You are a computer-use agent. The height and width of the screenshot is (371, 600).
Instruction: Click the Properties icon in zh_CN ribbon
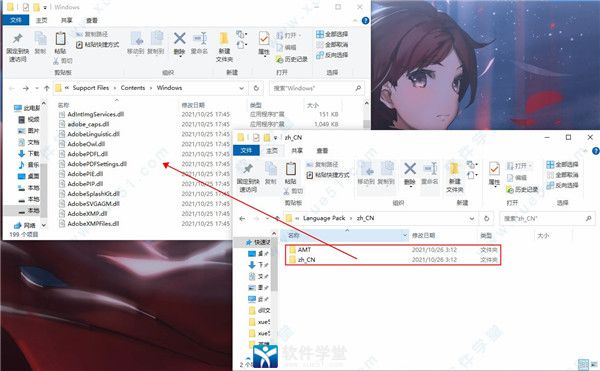tap(494, 173)
